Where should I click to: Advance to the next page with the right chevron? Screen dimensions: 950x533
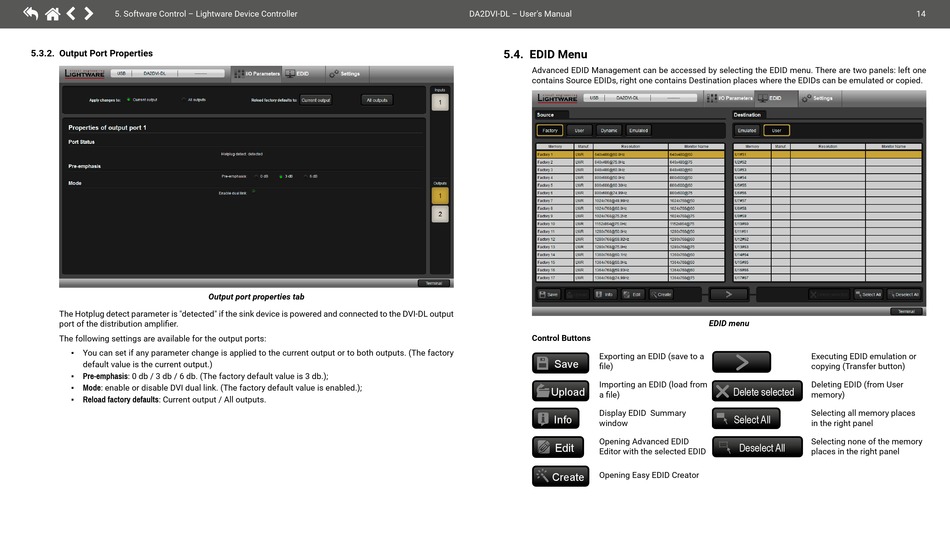point(89,13)
